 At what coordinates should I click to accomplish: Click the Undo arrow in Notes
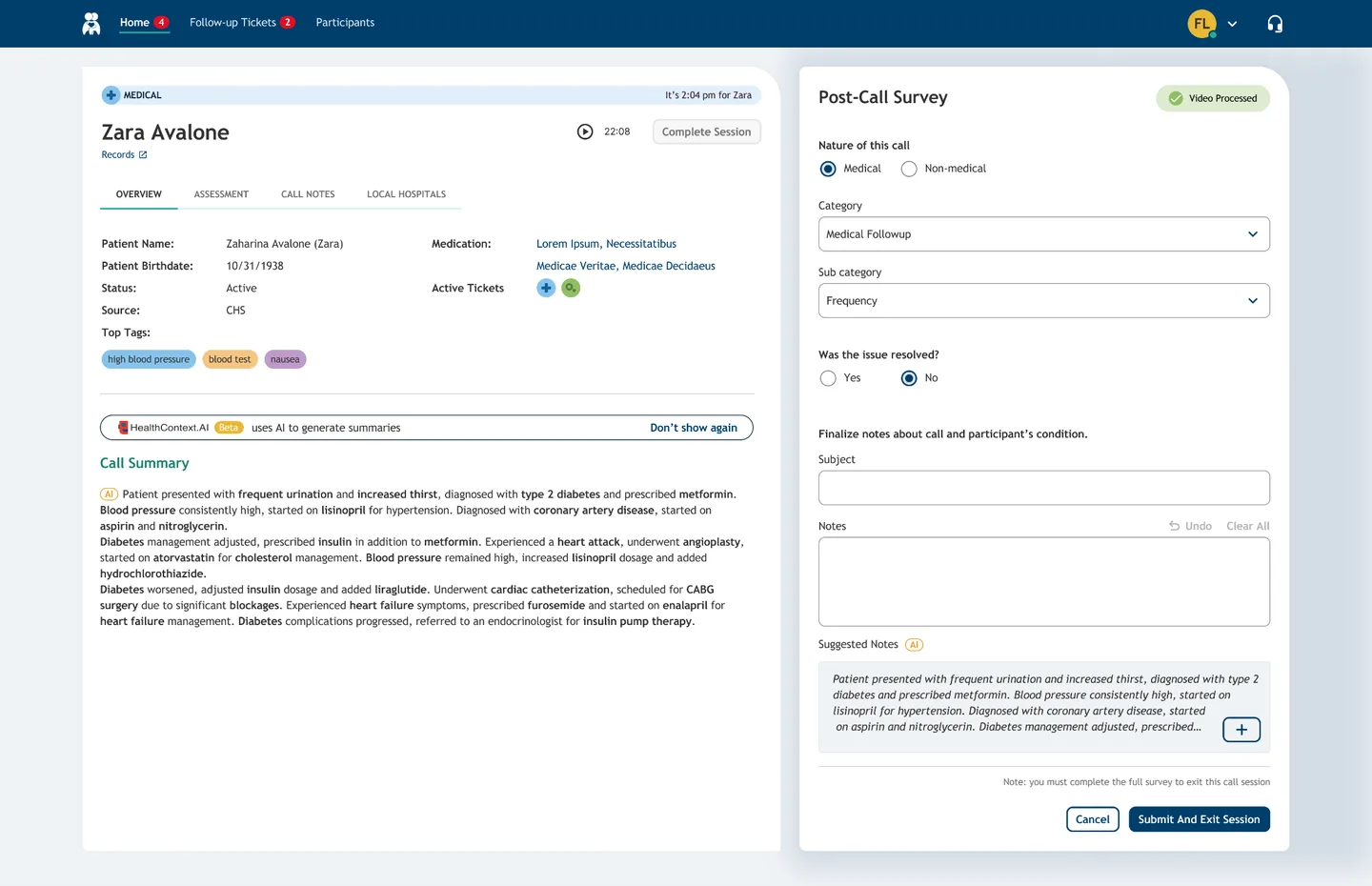[x=1175, y=526]
